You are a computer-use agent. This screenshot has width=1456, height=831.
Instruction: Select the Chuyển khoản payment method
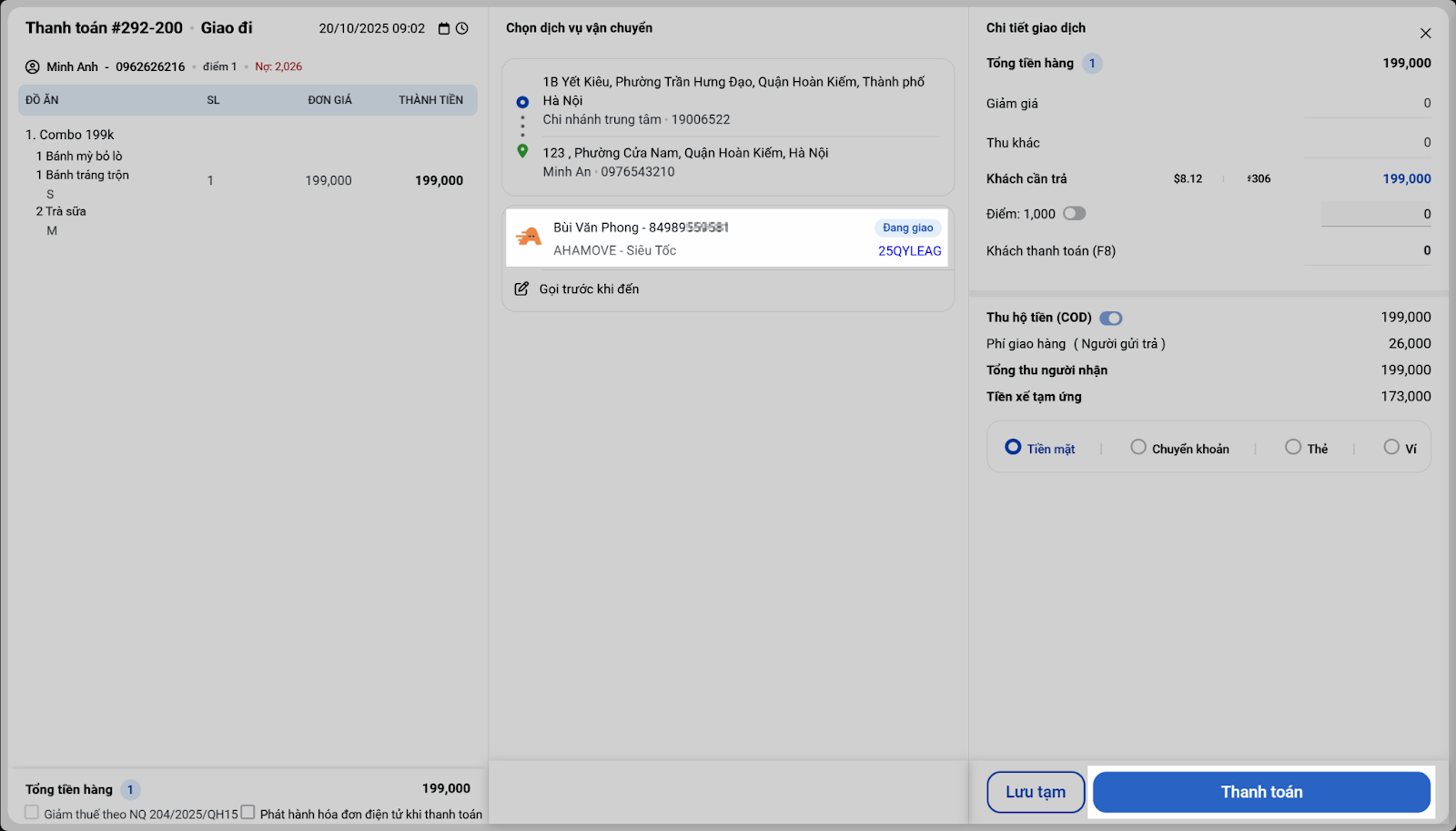pos(1138,447)
